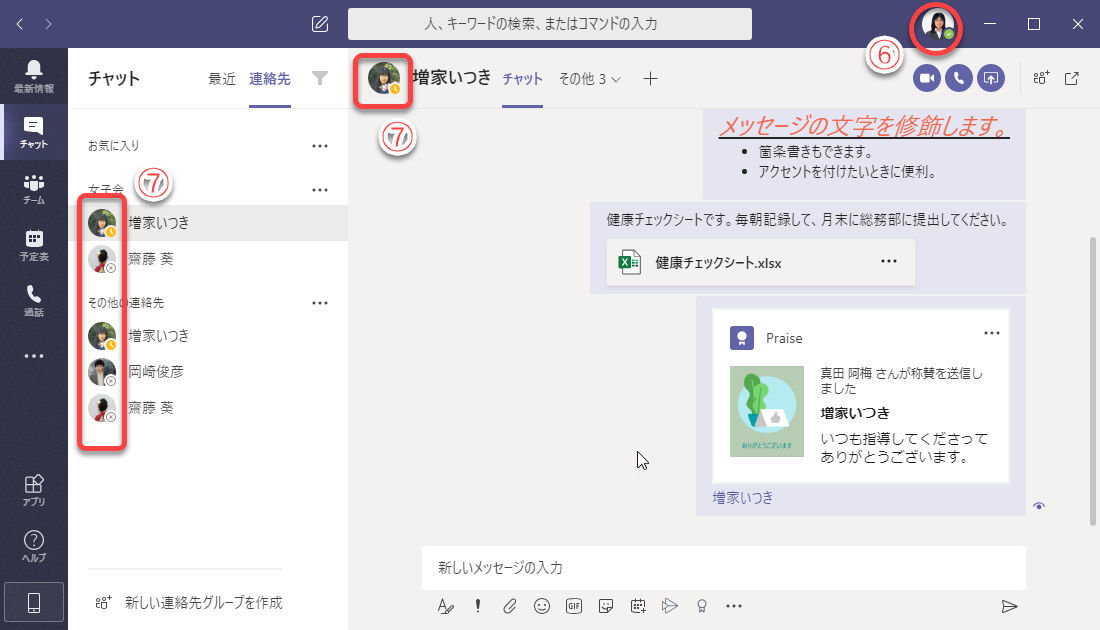
Task: Click the seen eye icon by message
Action: coord(1039,506)
